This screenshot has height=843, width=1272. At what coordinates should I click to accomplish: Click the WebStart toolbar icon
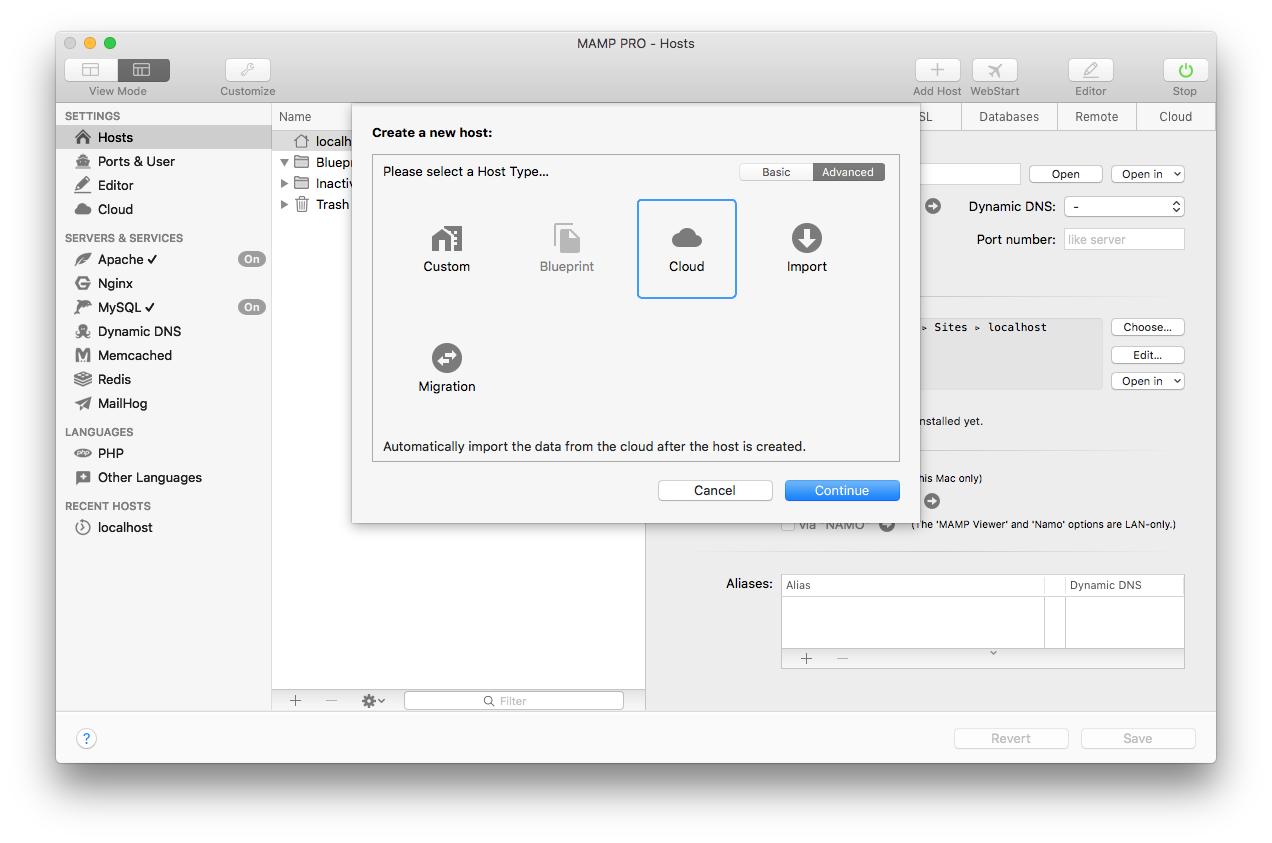[994, 70]
